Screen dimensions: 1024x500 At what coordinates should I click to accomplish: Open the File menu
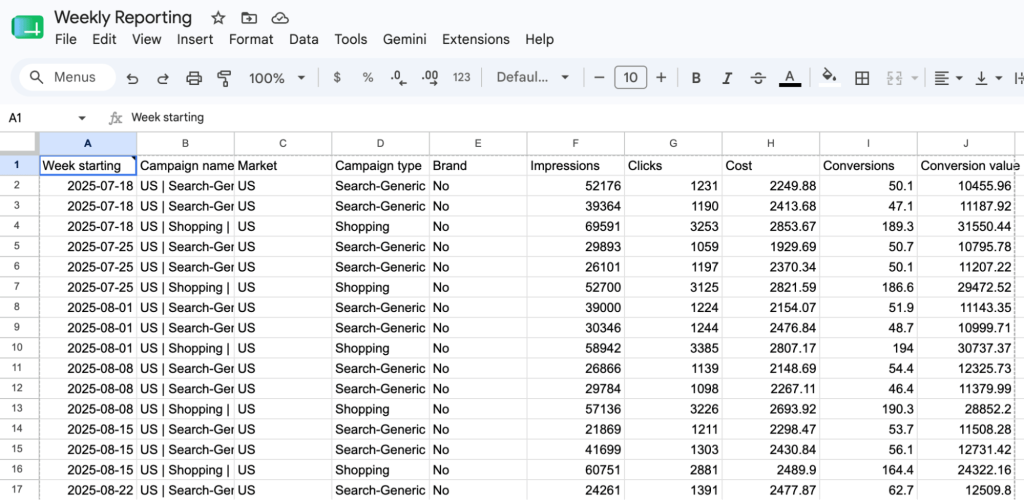pyautogui.click(x=66, y=39)
